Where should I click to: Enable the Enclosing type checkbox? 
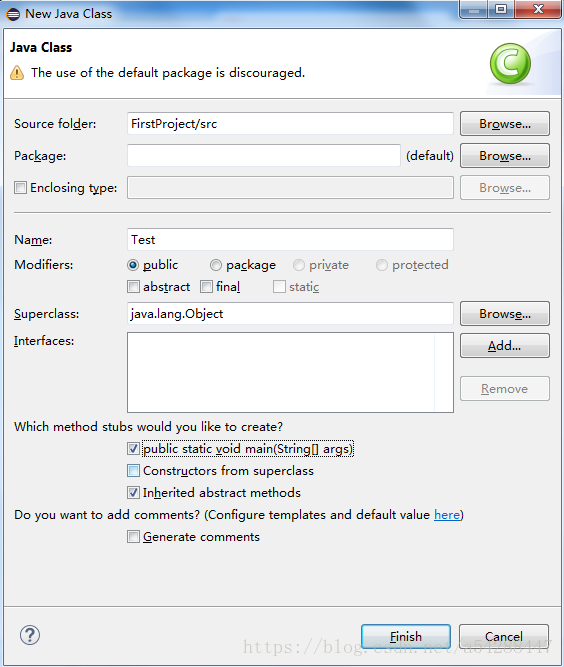pos(20,188)
